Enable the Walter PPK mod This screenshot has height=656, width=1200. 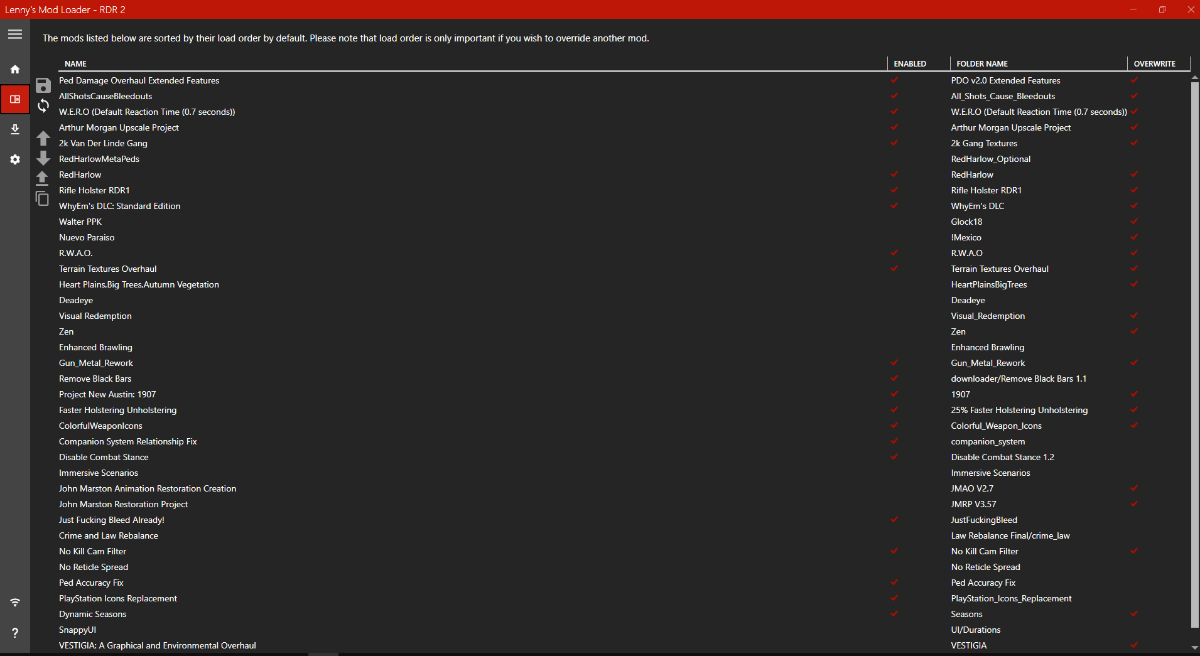(x=894, y=222)
